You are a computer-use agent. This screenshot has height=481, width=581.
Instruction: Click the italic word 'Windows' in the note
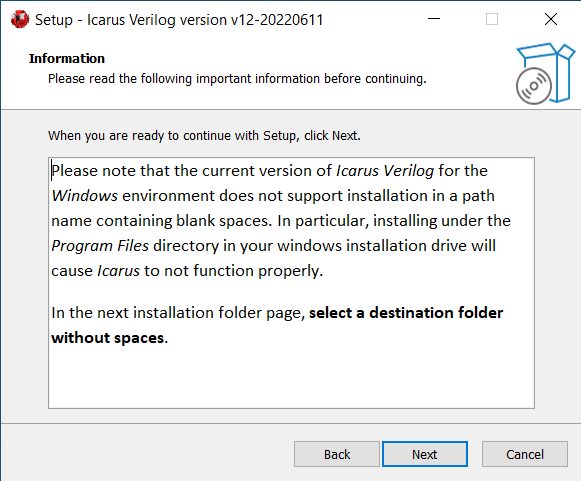point(85,196)
